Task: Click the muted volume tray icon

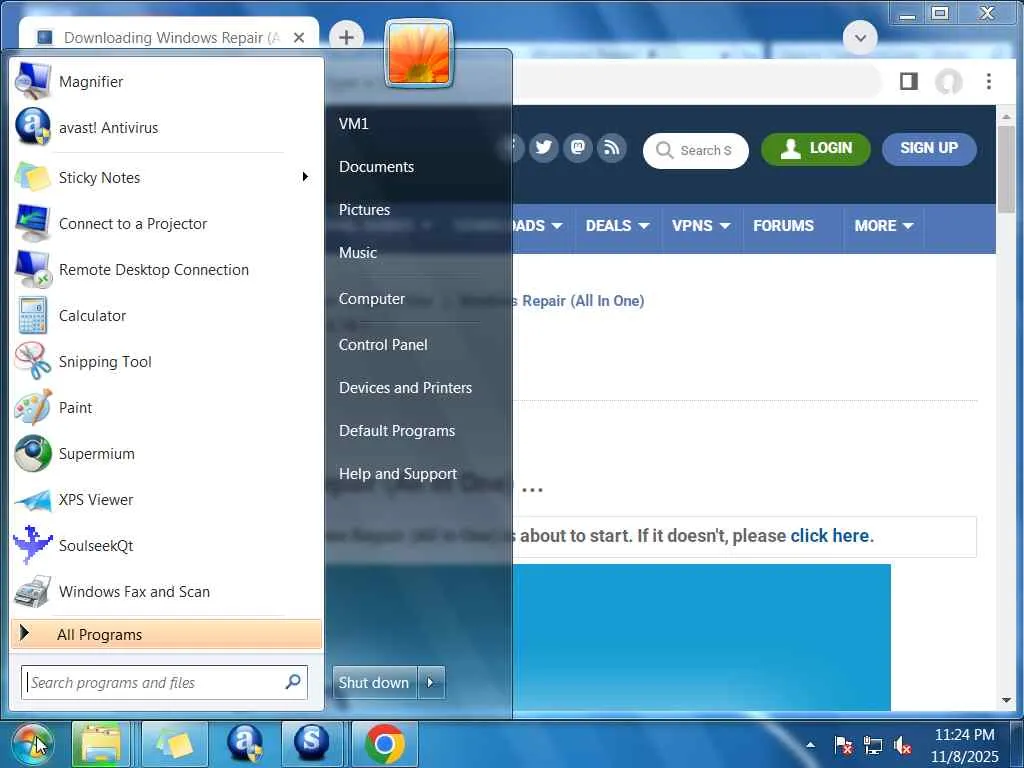Action: click(903, 745)
